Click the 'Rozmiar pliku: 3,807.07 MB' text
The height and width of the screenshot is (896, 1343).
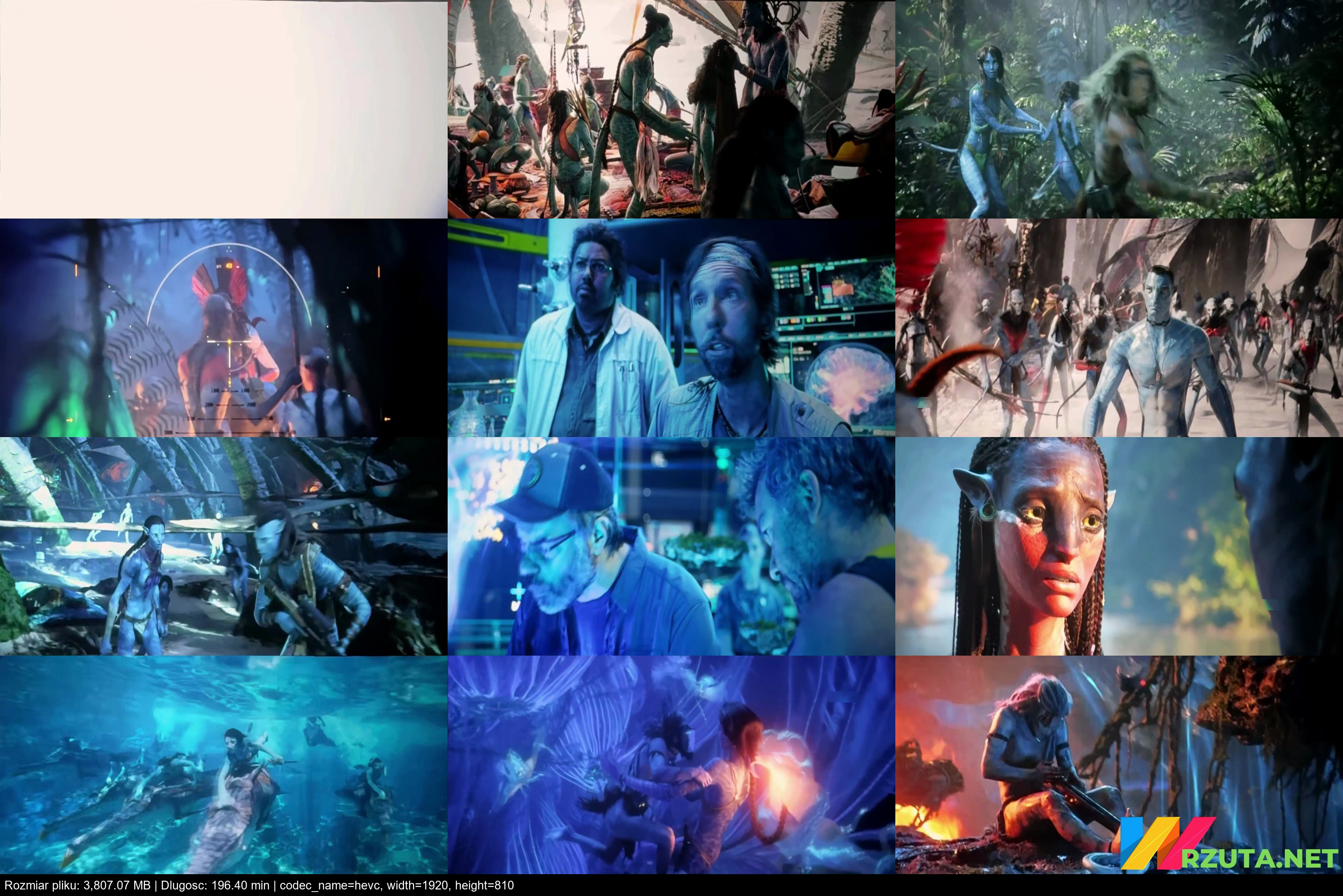pyautogui.click(x=78, y=886)
